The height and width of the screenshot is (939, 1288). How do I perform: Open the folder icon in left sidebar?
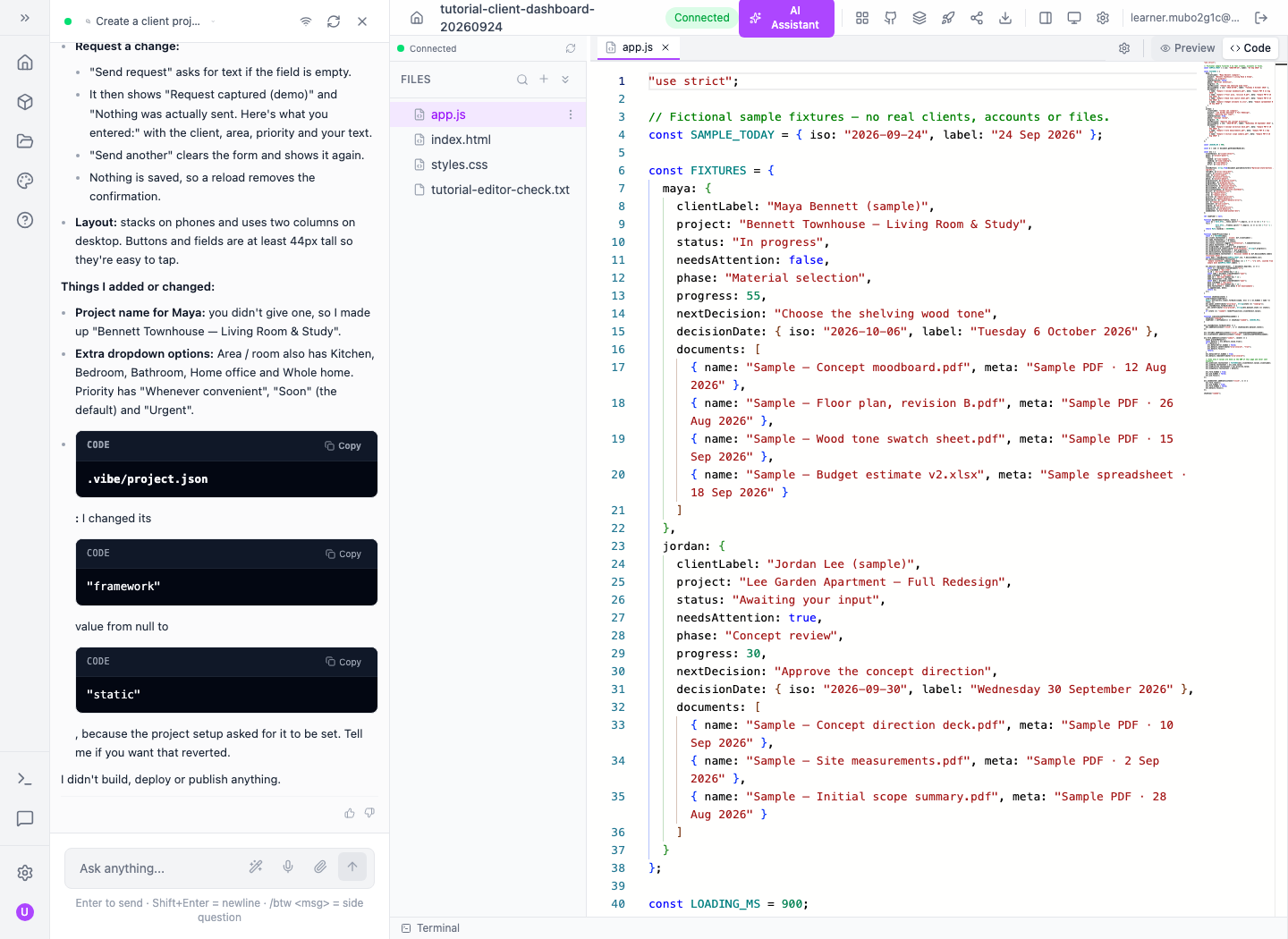click(25, 141)
